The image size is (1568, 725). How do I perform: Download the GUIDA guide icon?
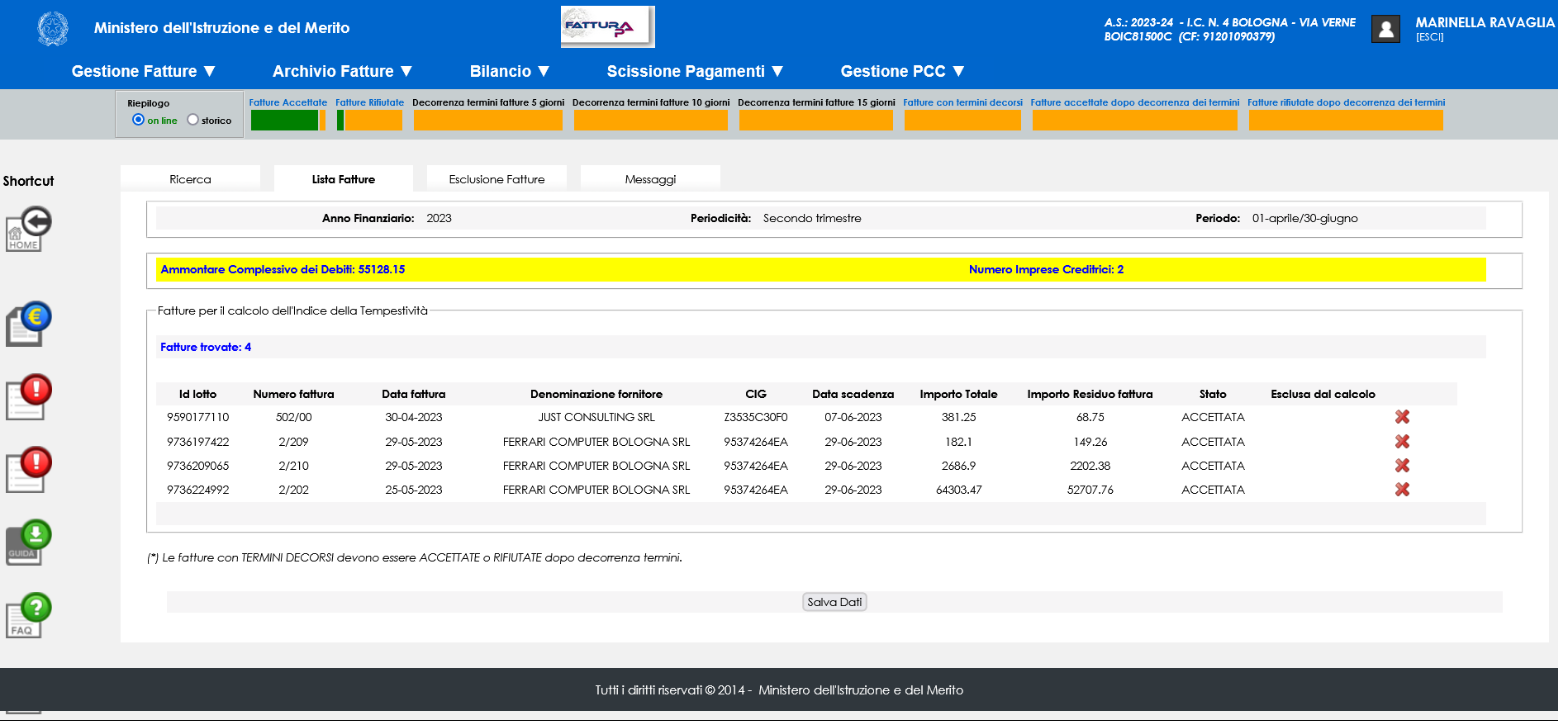28,543
